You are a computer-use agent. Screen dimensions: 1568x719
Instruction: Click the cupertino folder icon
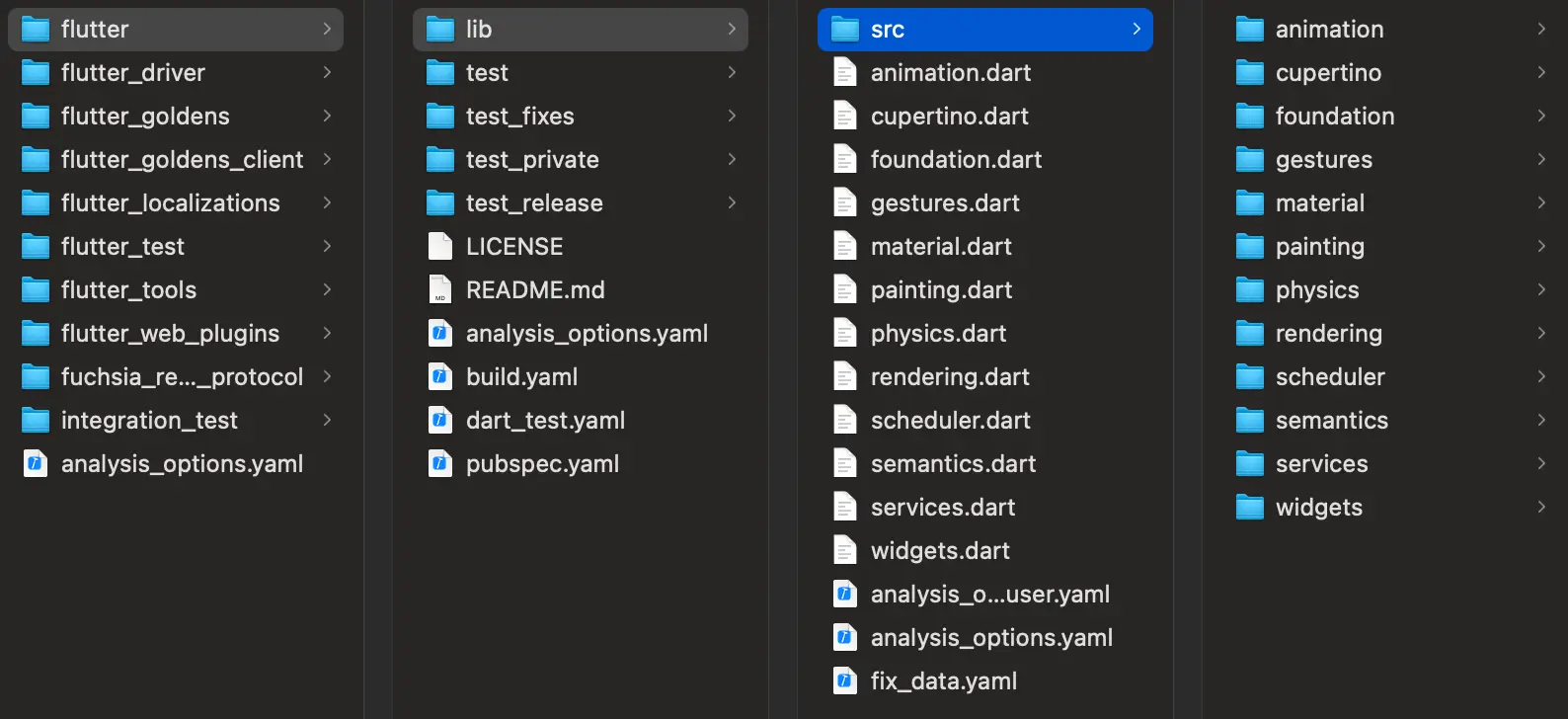[x=1250, y=73]
